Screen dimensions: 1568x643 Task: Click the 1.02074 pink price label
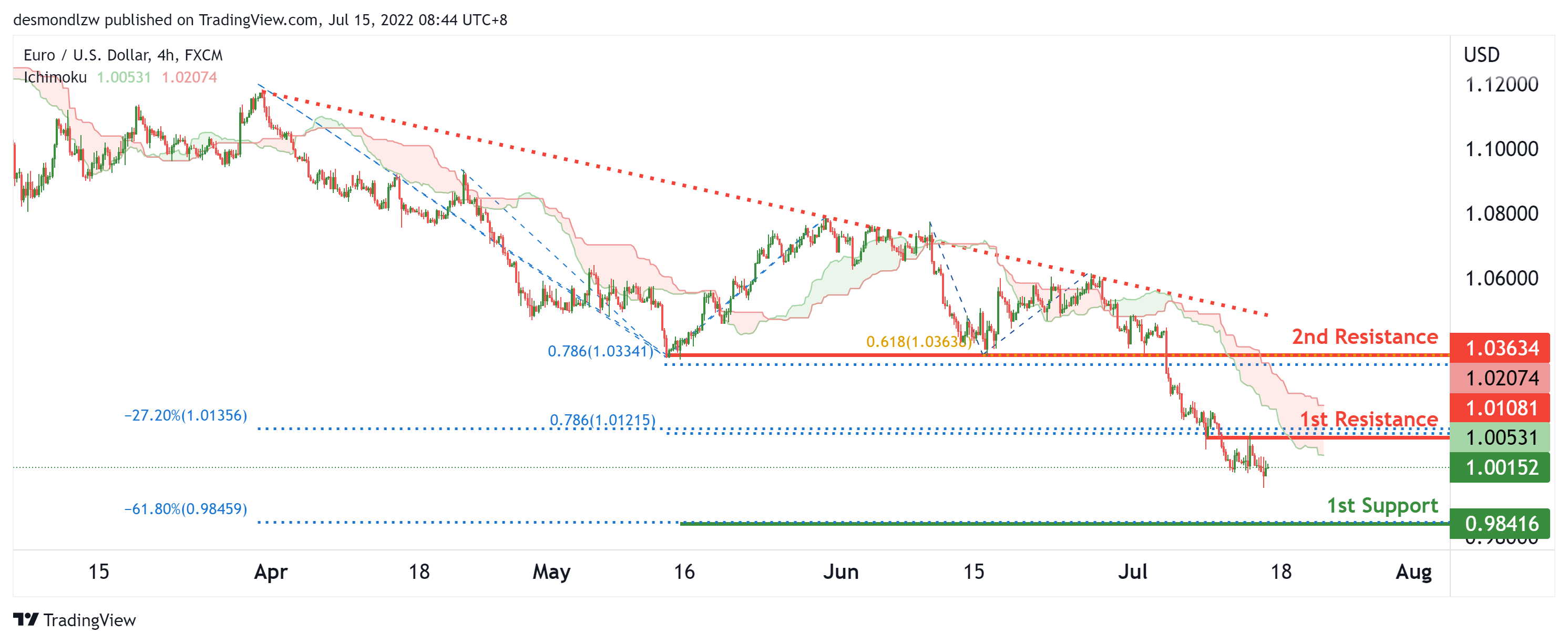(1500, 378)
